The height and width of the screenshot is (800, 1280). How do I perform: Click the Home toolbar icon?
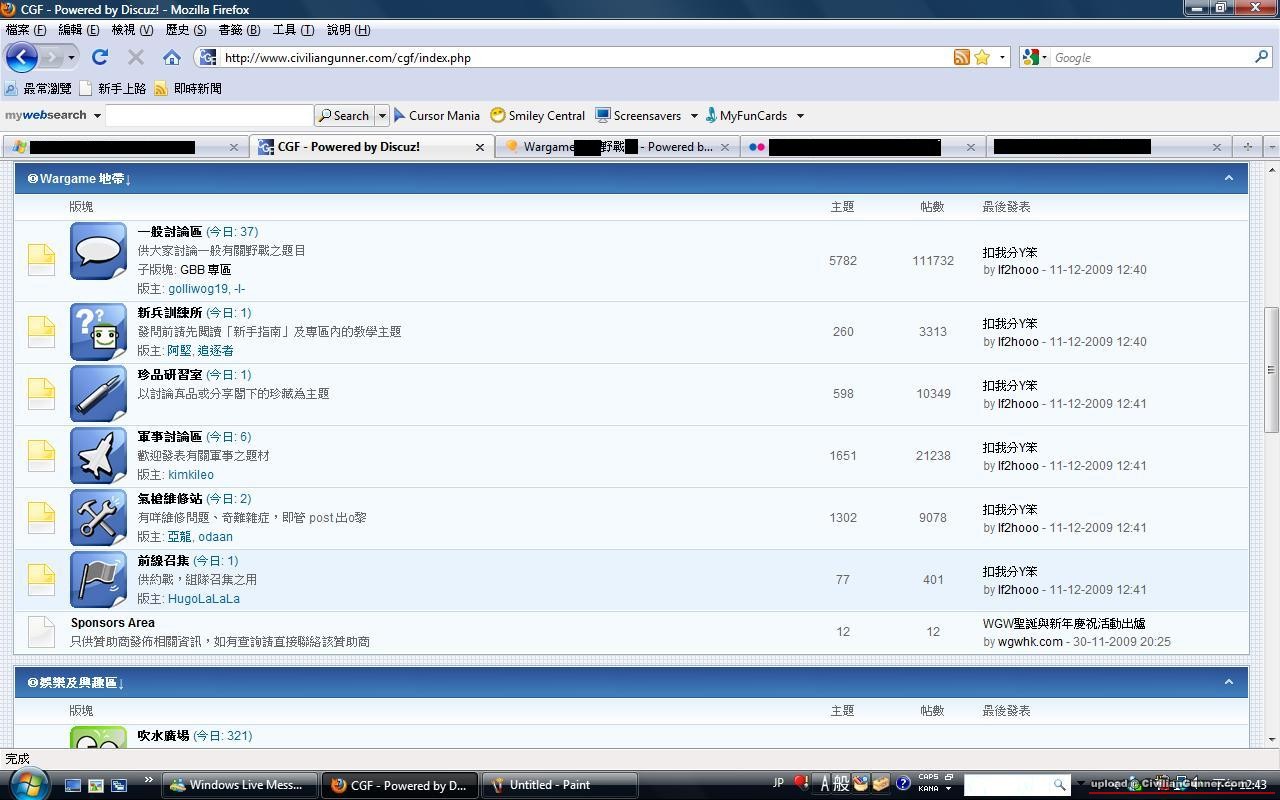[x=172, y=58]
